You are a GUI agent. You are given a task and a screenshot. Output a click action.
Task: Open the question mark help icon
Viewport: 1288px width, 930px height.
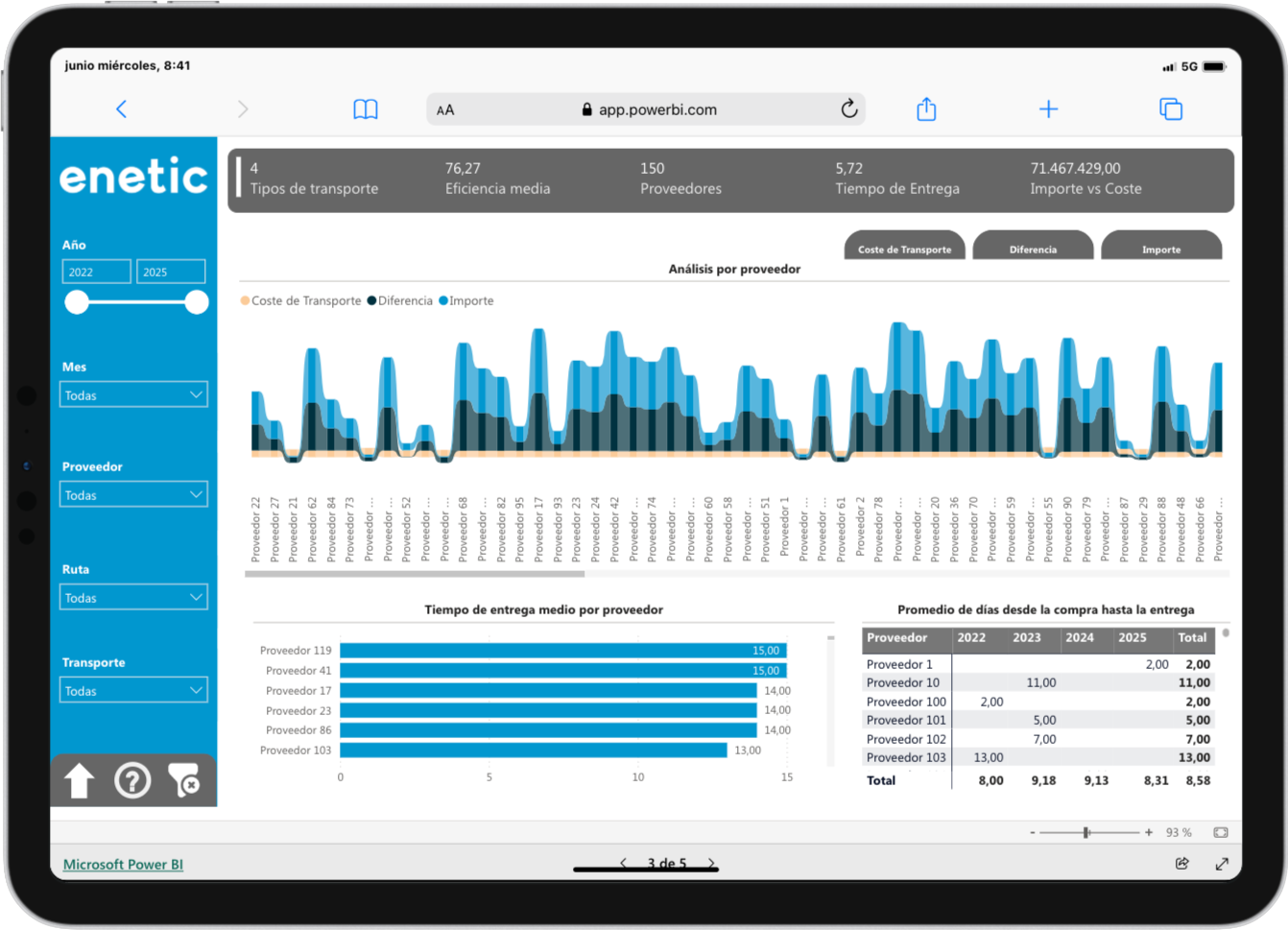pyautogui.click(x=132, y=780)
